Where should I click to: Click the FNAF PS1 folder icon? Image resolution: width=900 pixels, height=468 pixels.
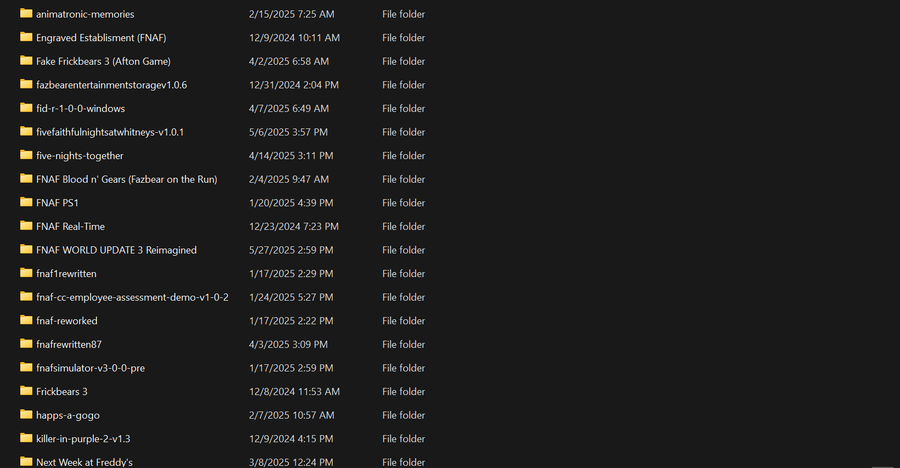pos(26,202)
